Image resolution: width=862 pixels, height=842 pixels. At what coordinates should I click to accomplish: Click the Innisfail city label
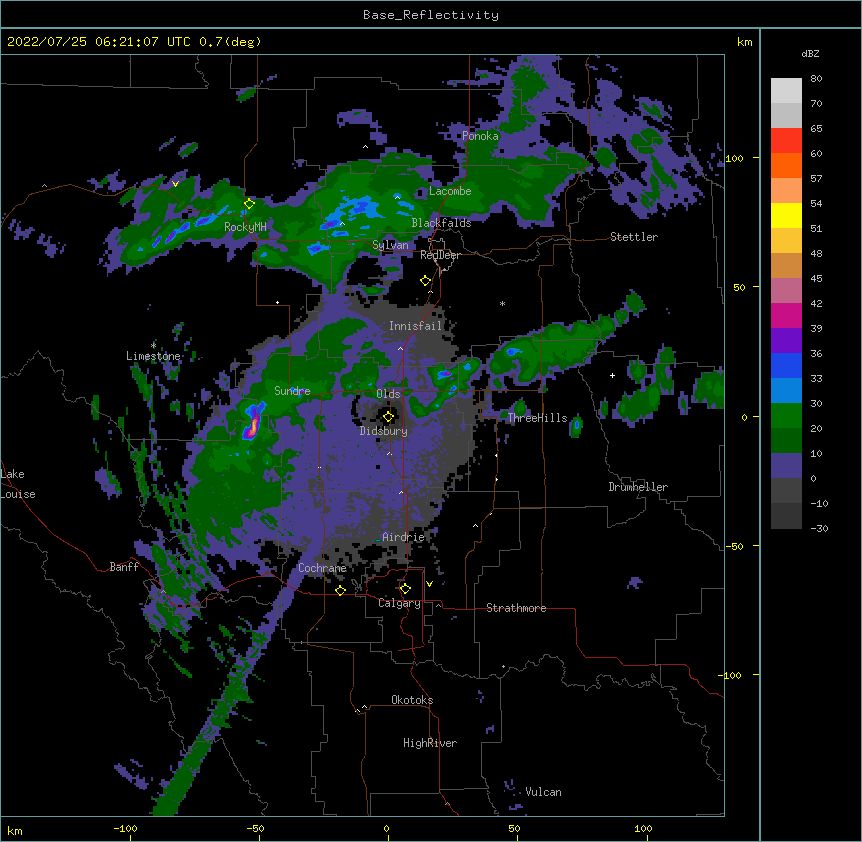(x=415, y=326)
